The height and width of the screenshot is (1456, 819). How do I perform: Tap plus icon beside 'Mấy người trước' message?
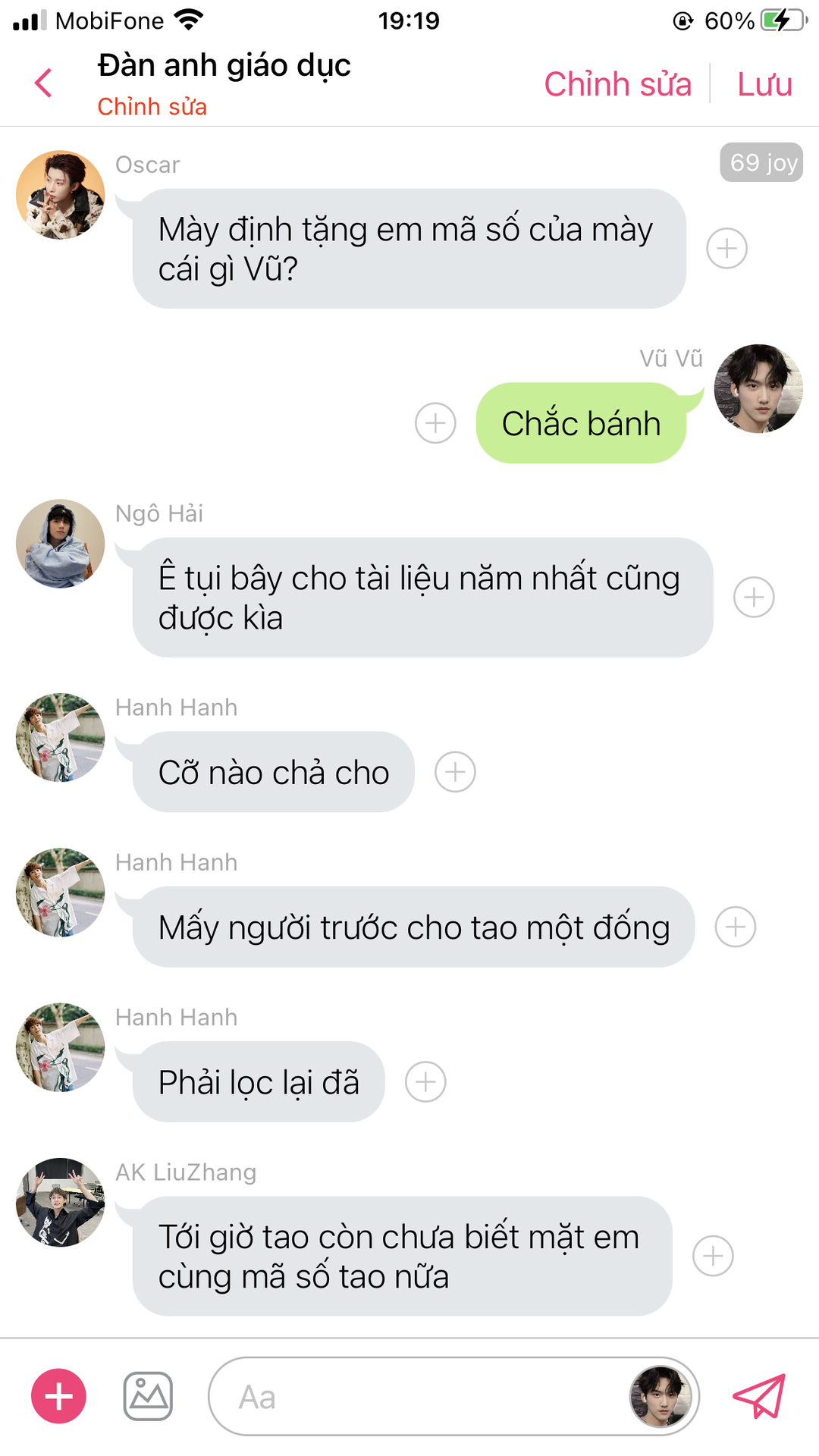736,927
